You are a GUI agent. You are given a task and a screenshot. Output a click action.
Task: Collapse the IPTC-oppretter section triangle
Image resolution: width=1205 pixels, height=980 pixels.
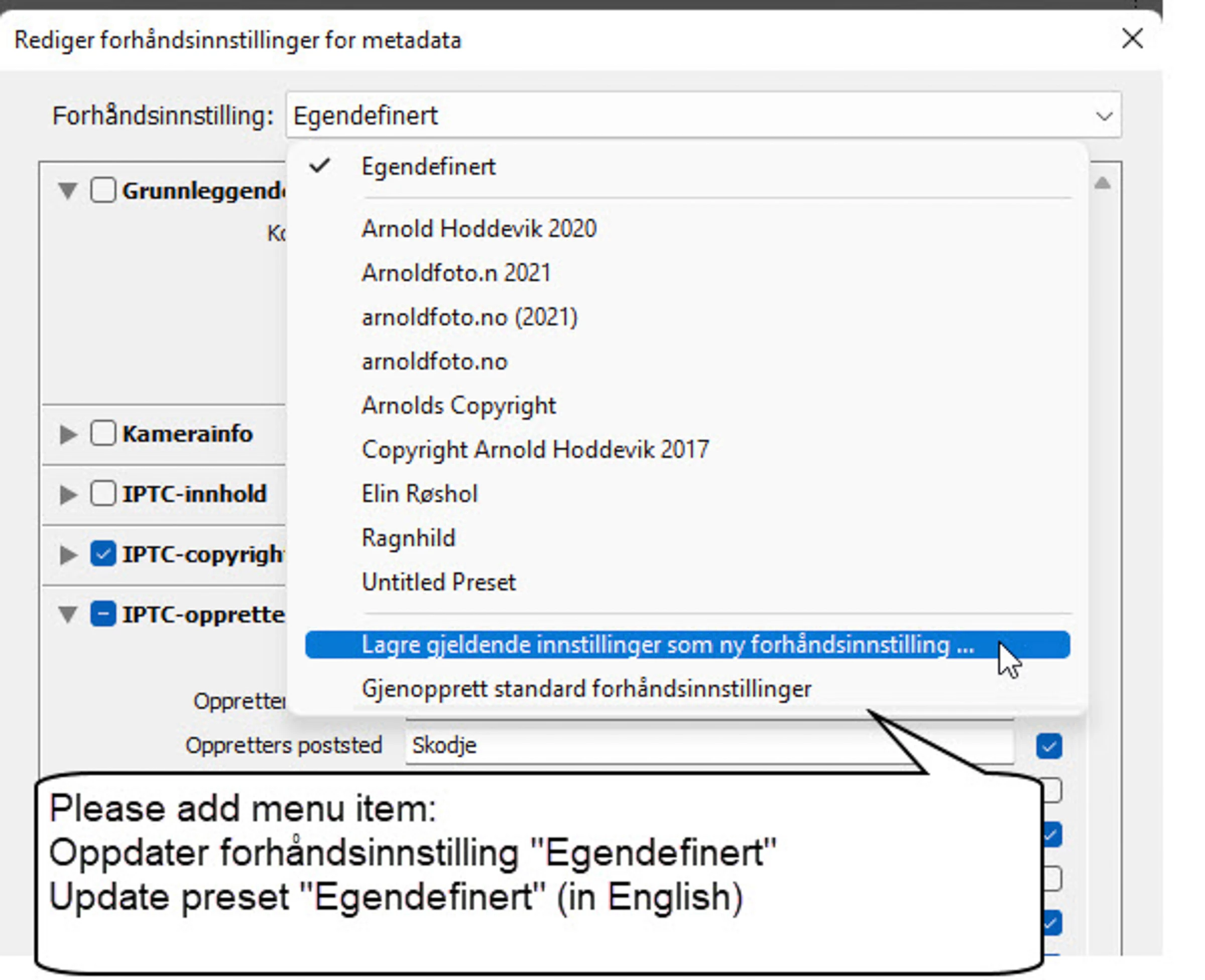click(68, 615)
